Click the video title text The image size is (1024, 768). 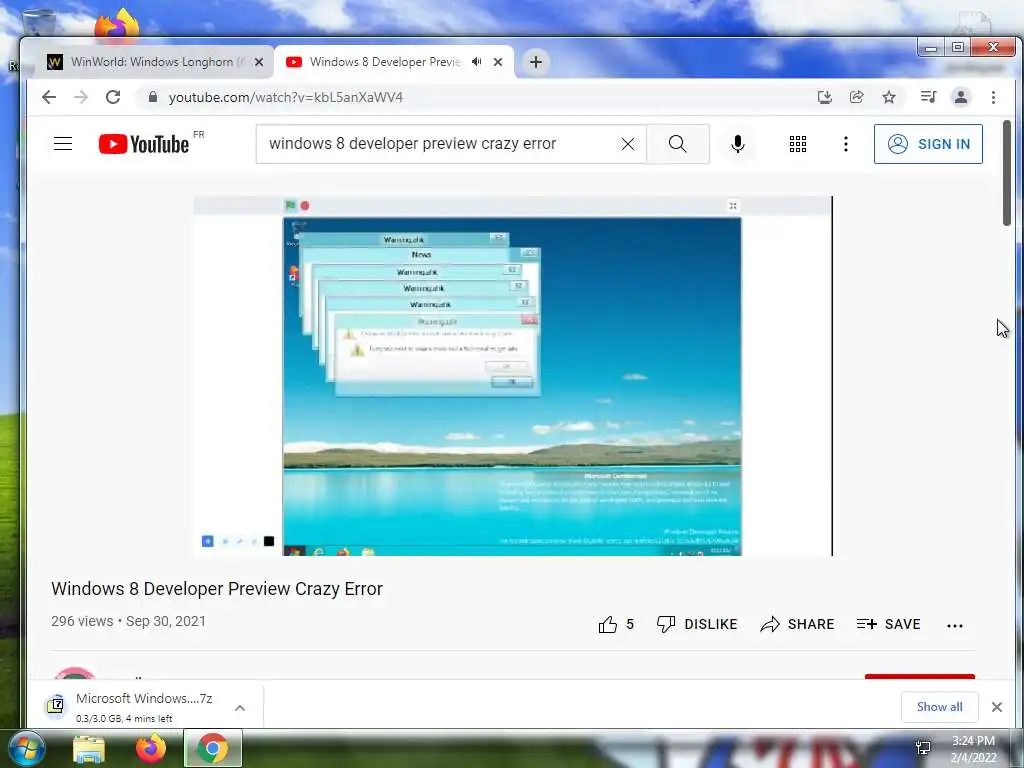217,588
